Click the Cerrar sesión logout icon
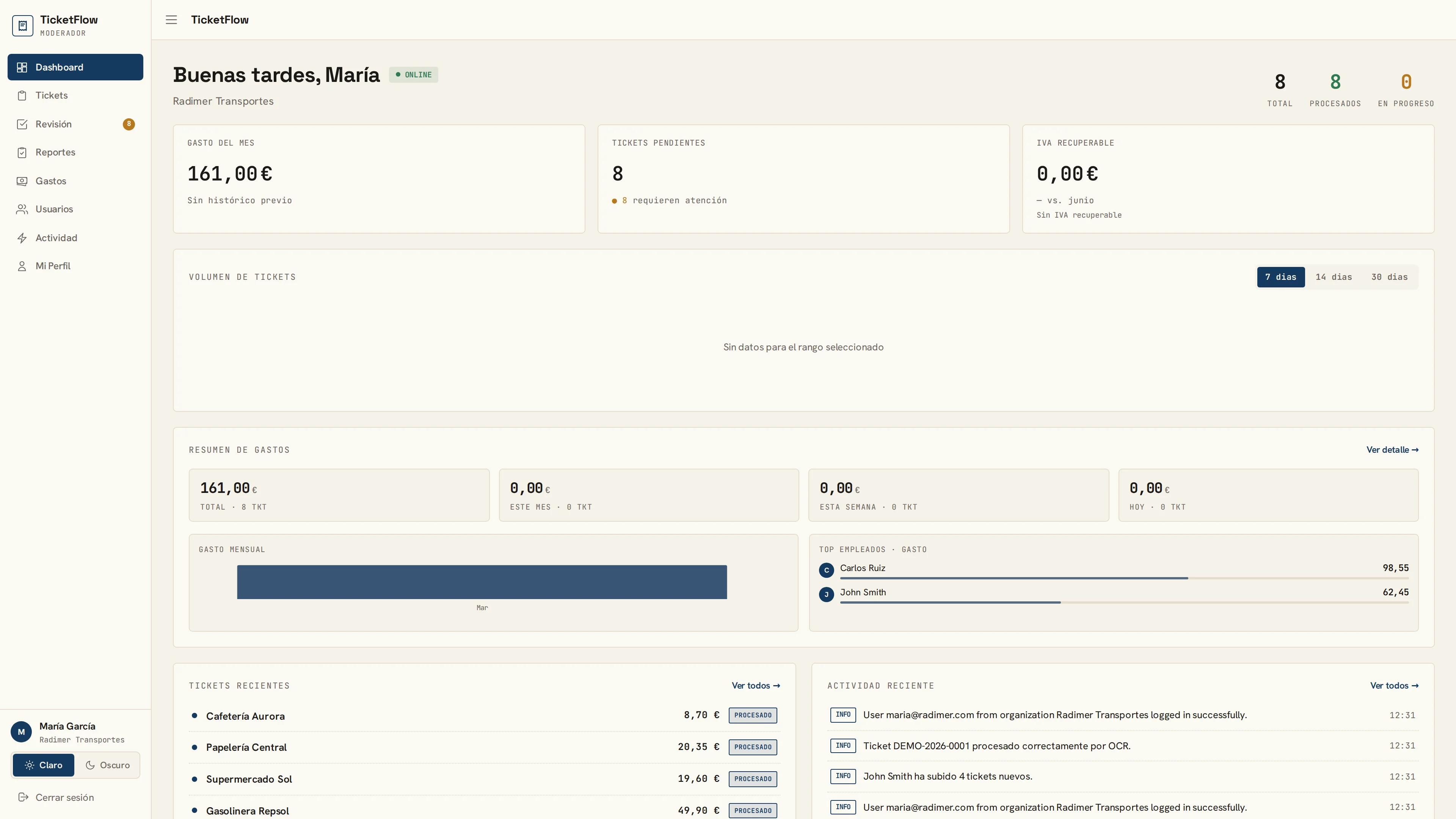Image resolution: width=1456 pixels, height=819 pixels. click(23, 797)
